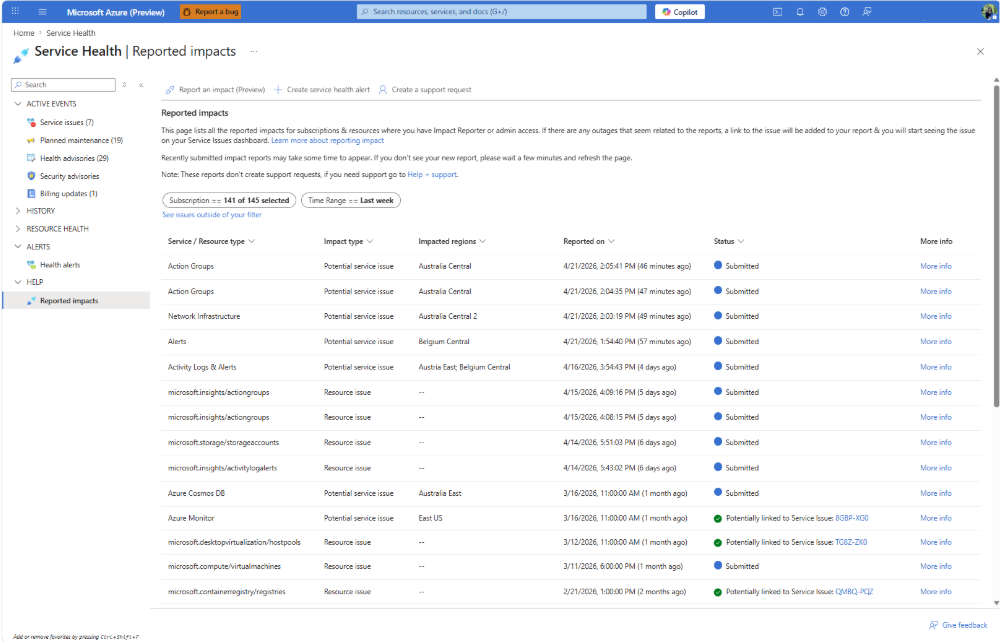Click Create service health alert

322,90
